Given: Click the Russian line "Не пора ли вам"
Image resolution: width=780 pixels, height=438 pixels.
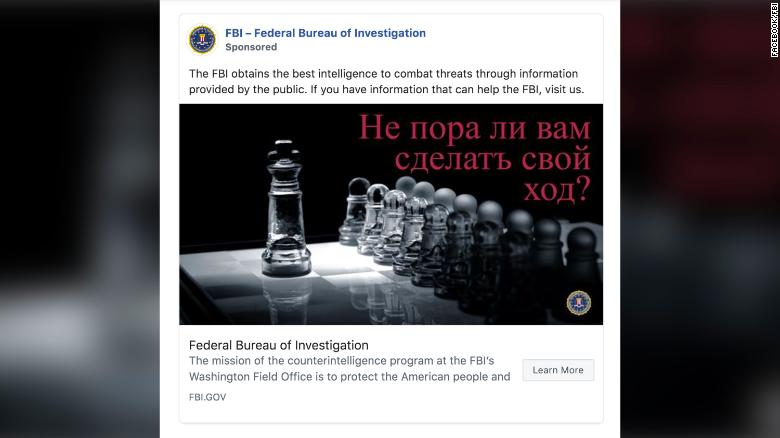Looking at the screenshot, I should (475, 130).
